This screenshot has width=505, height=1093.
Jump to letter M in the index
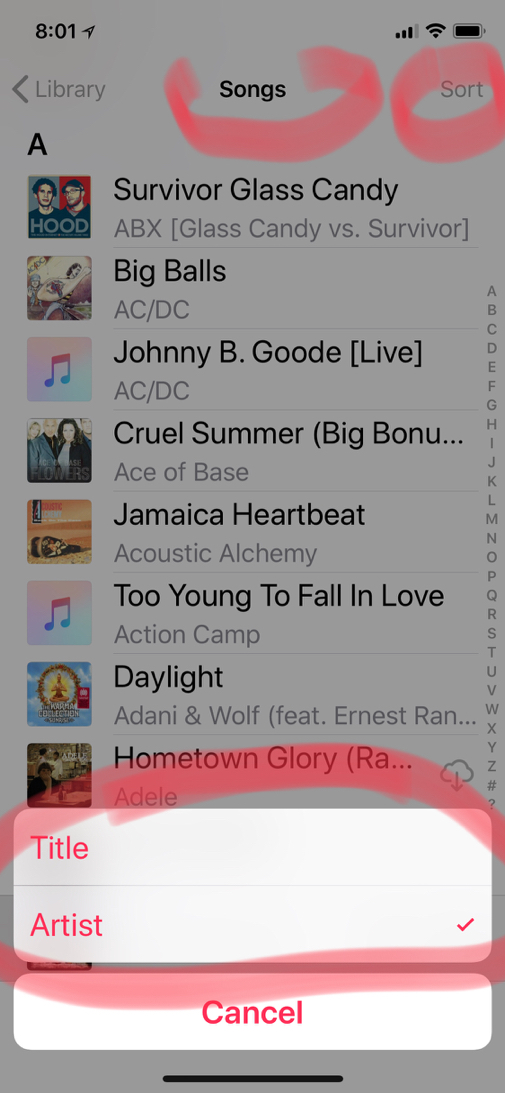(x=492, y=519)
